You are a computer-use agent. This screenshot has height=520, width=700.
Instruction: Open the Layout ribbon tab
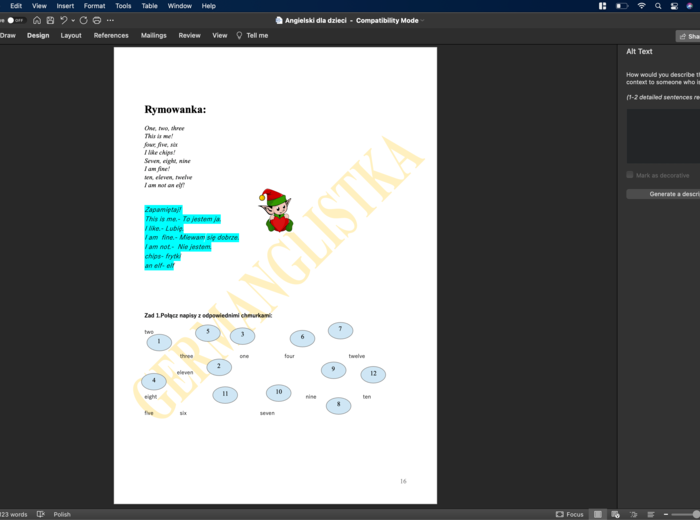click(71, 35)
